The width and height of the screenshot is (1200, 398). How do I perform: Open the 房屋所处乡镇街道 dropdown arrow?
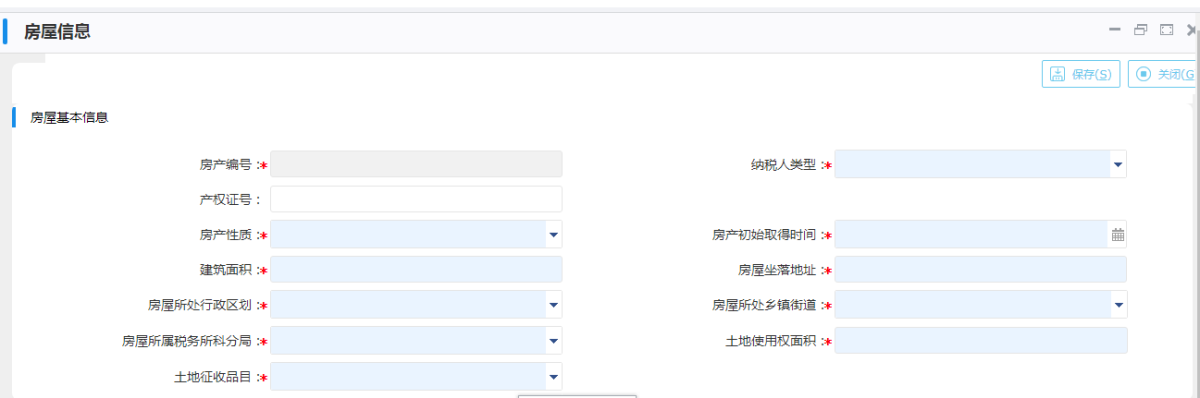(x=1117, y=304)
